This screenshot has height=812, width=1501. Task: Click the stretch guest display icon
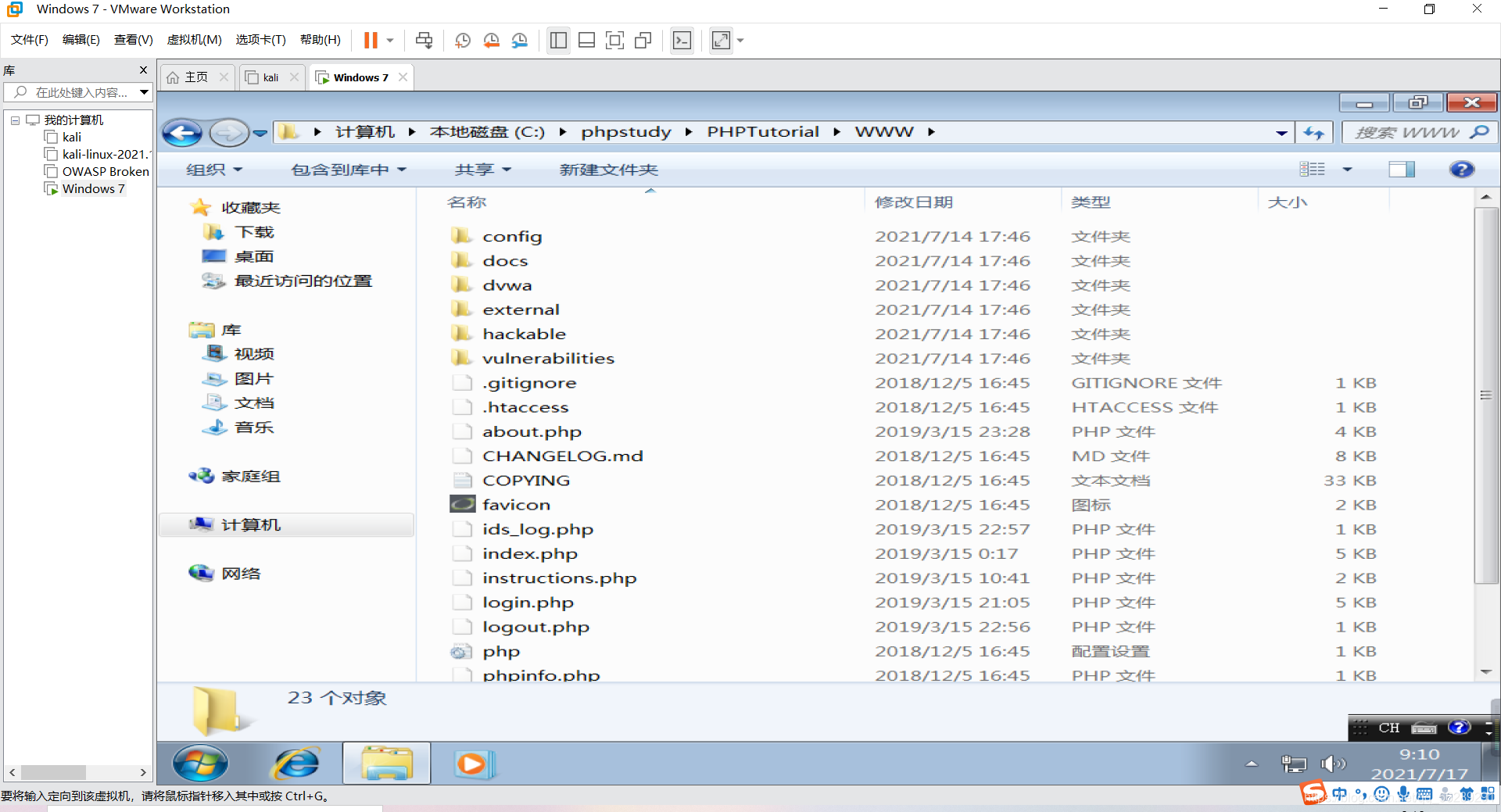coord(721,40)
